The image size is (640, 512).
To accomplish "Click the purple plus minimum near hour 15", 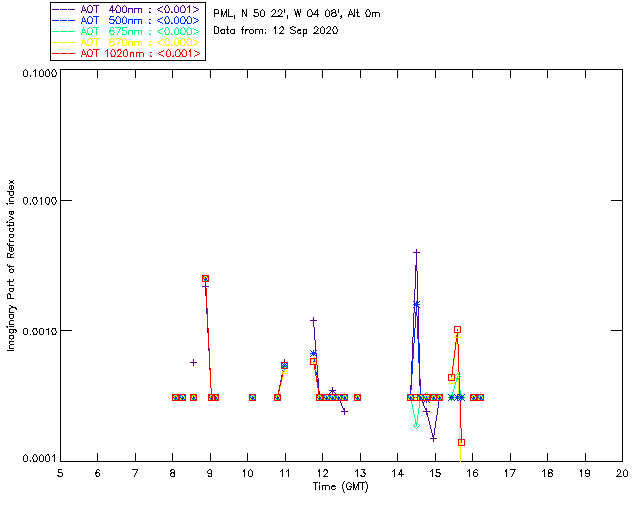I will coord(433,439).
